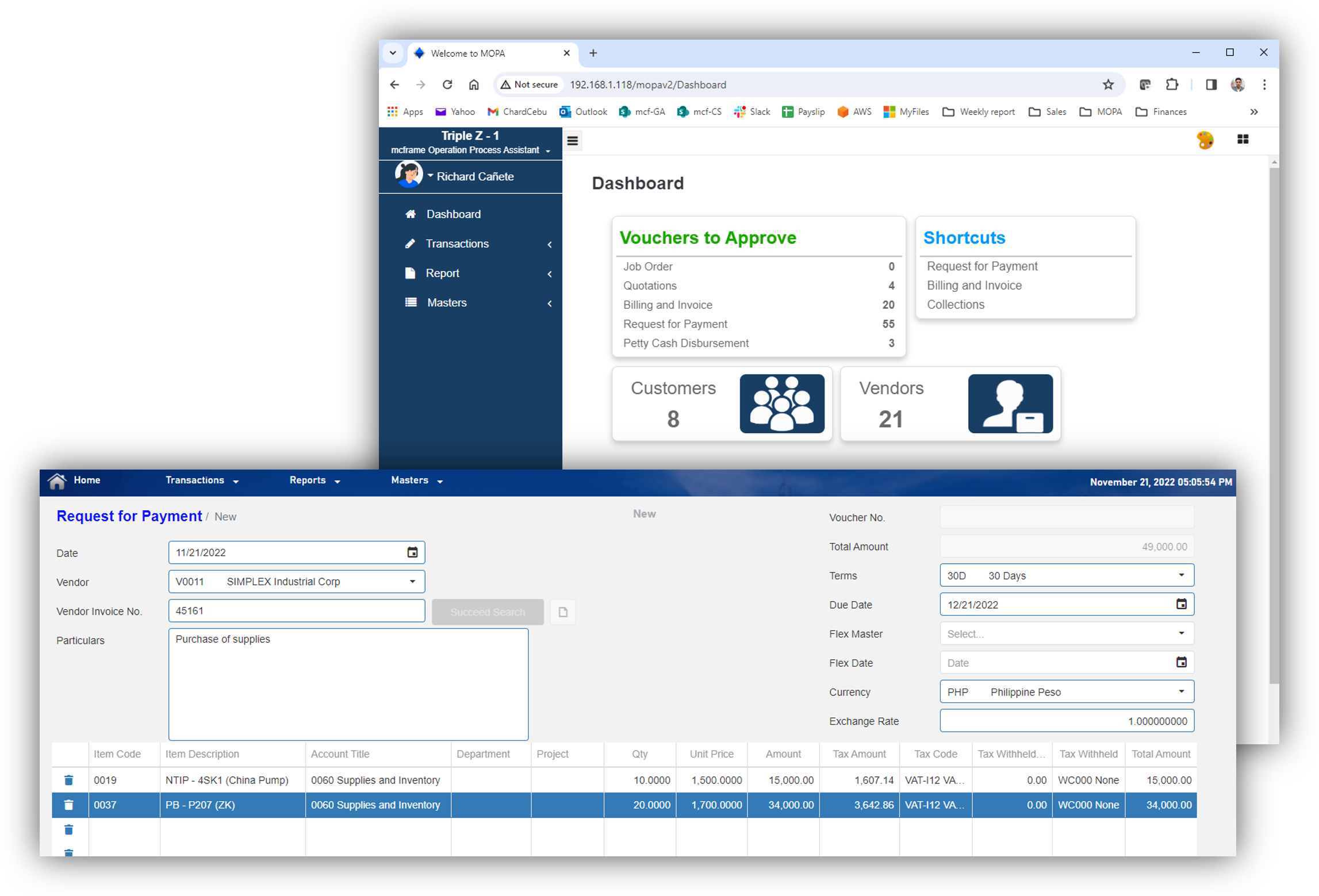Viewport: 1319px width, 896px height.
Task: Open the Request for Payment shortcut link
Action: (x=981, y=266)
